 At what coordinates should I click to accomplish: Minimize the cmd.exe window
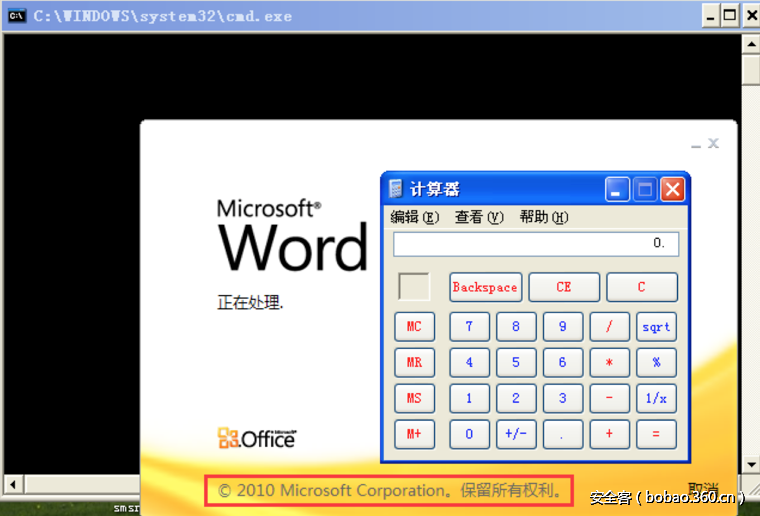tap(710, 16)
